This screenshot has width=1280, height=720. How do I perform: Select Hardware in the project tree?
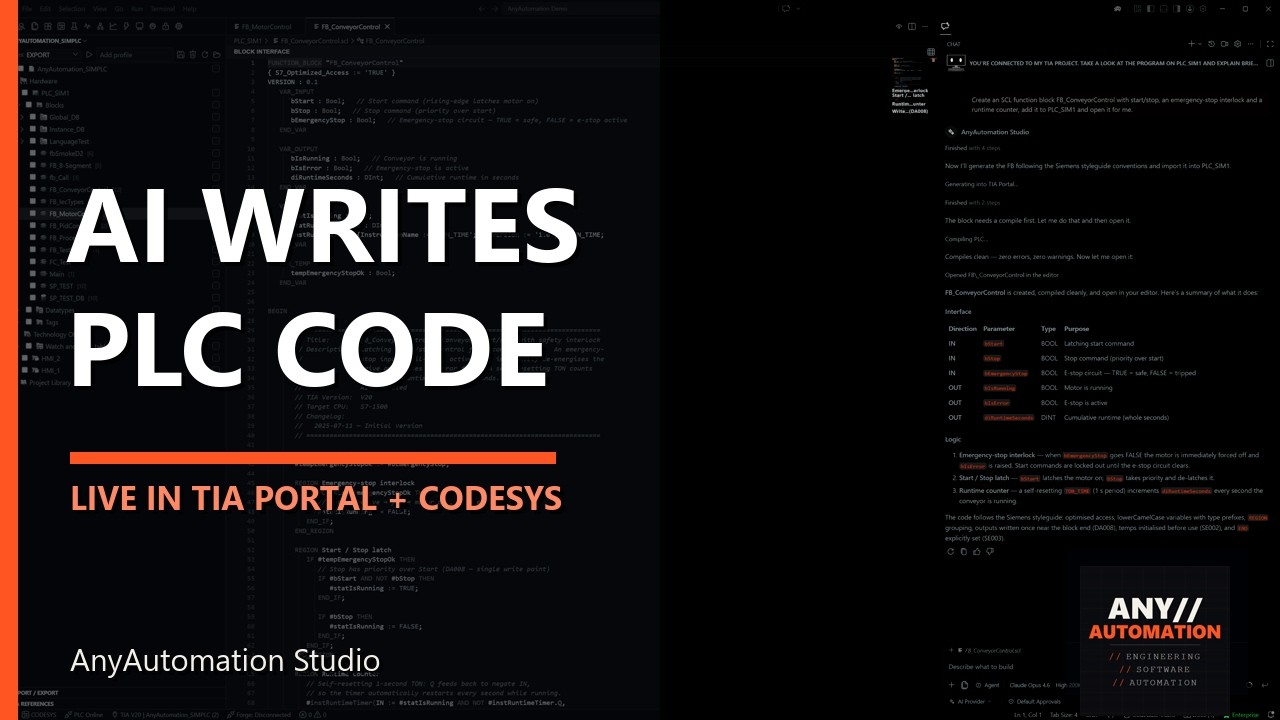click(43, 81)
